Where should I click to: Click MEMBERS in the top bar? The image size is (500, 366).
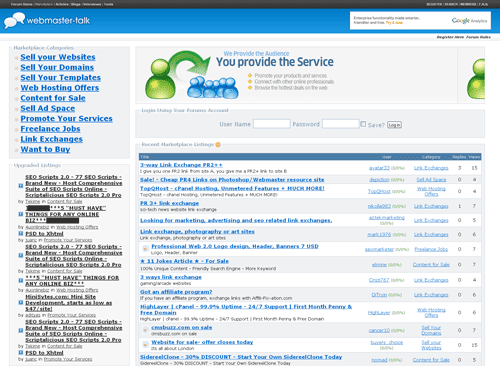pyautogui.click(x=468, y=4)
